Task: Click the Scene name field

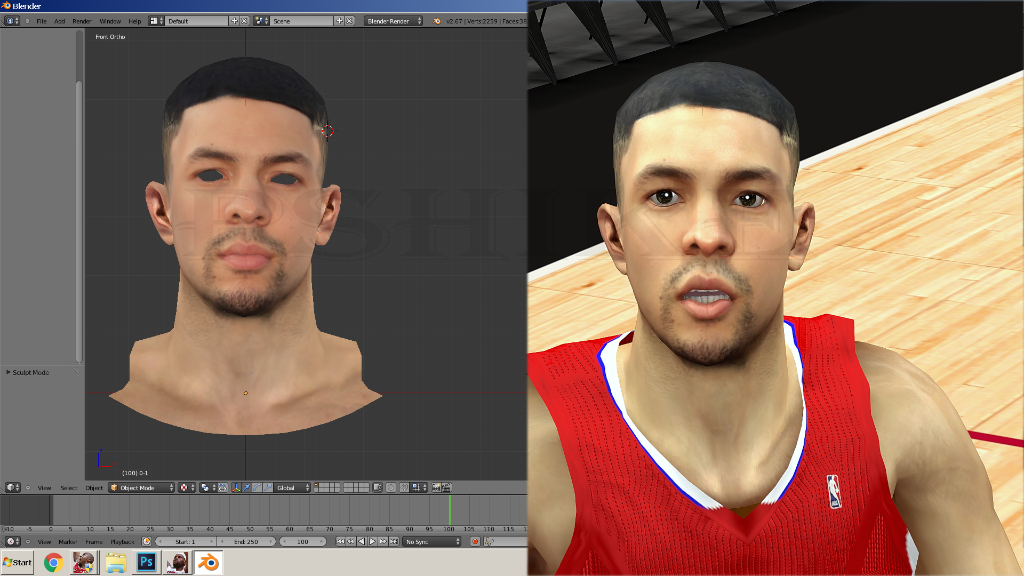Action: 302,21
